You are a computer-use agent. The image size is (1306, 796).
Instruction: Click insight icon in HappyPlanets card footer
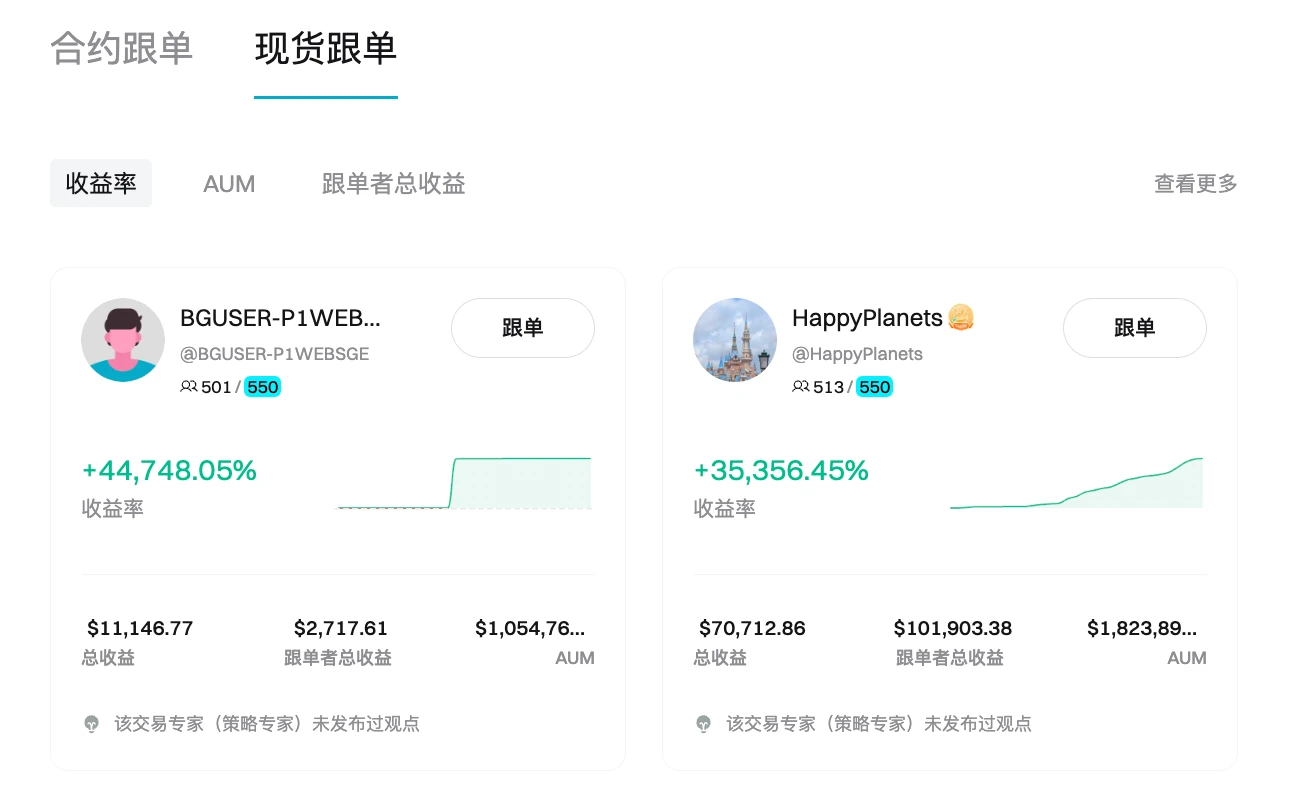pos(704,723)
